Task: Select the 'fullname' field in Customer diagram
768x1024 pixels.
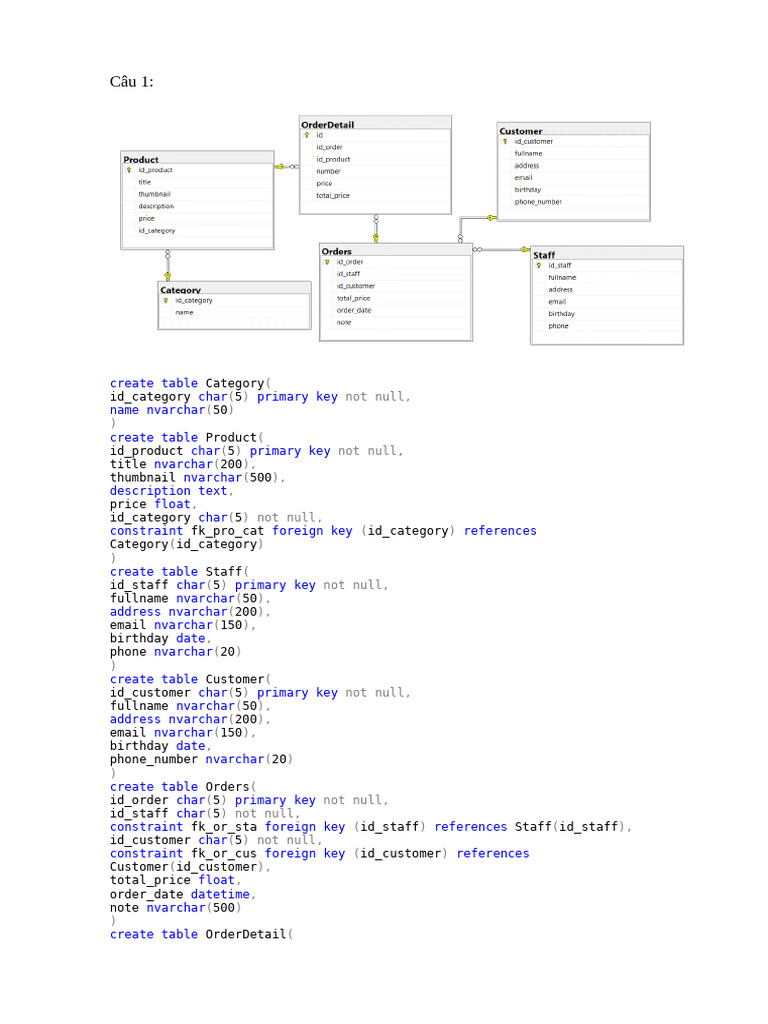Action: [528, 153]
